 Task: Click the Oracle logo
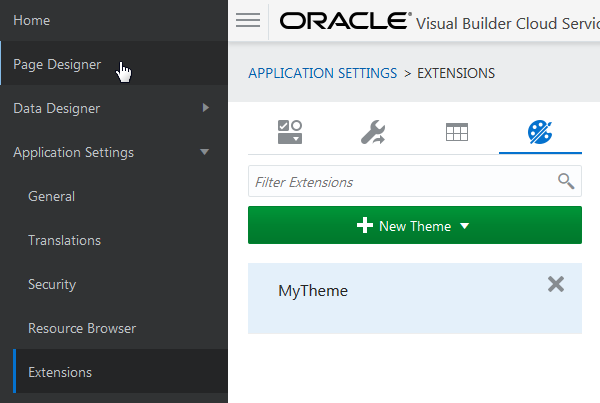(346, 21)
